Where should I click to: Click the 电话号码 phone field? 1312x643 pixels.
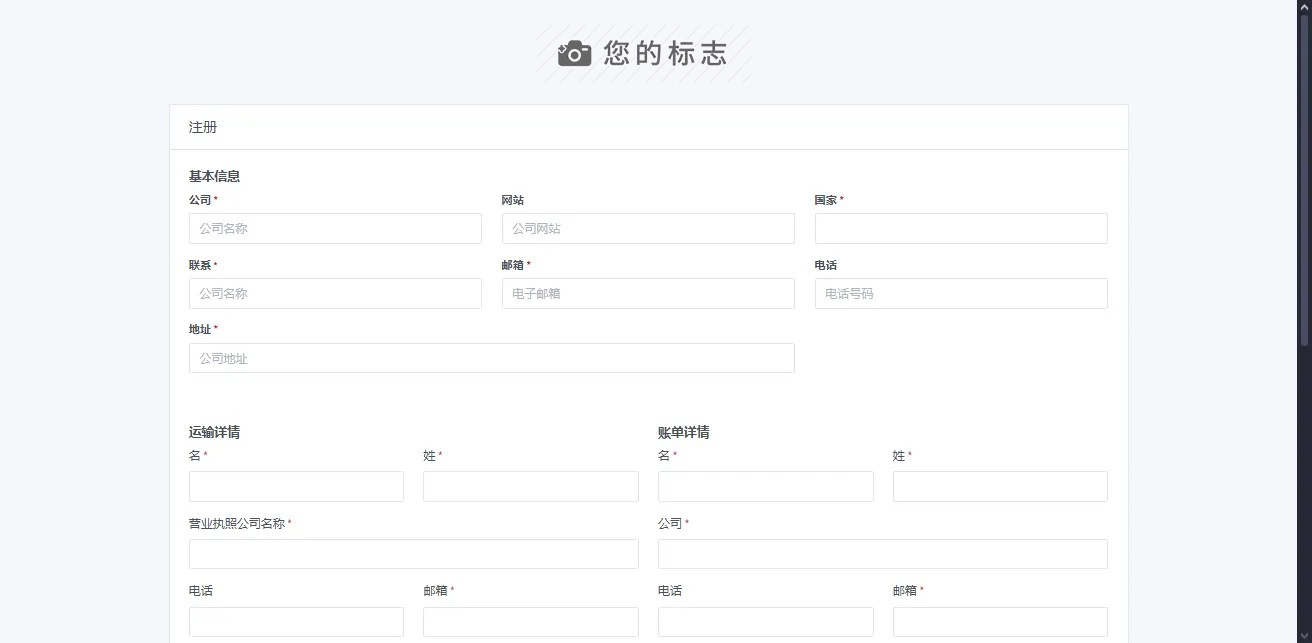[x=961, y=293]
